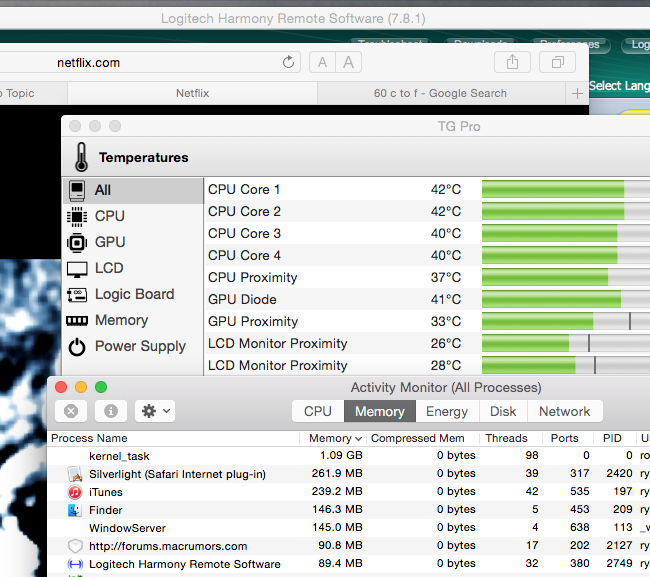Switch to the Memory tab in Activity Monitor
Viewport: 650px width, 577px height.
380,411
